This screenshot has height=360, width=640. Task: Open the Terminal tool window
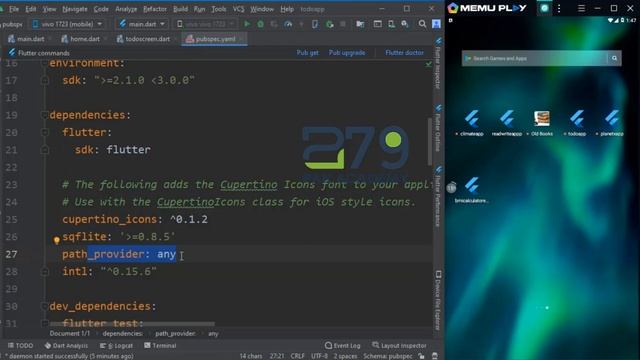click(160, 346)
